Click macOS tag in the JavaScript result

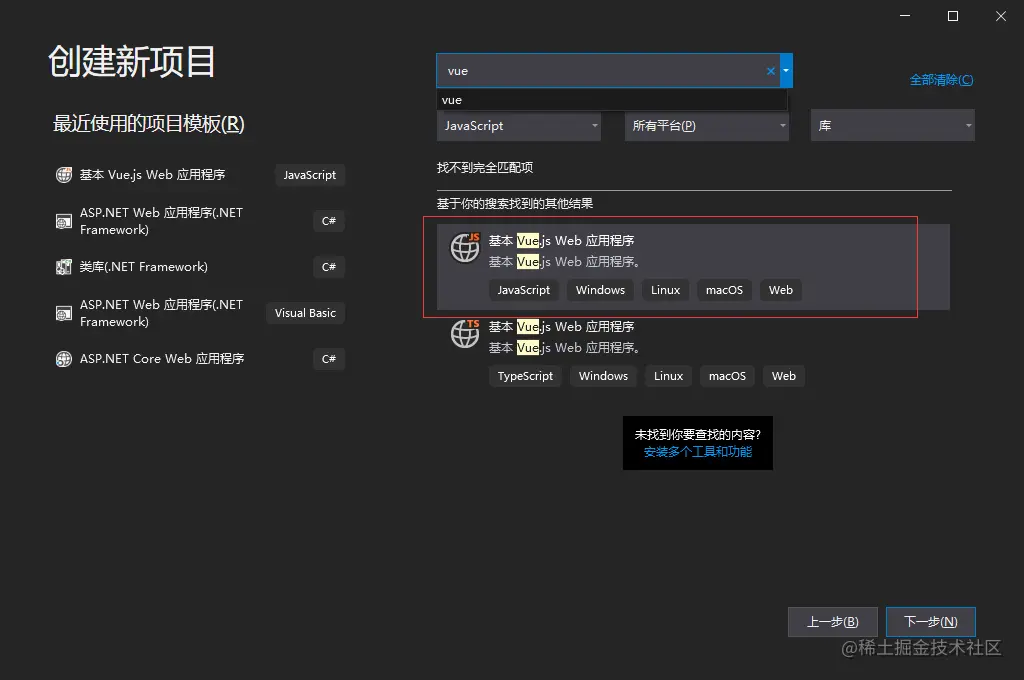tap(724, 290)
